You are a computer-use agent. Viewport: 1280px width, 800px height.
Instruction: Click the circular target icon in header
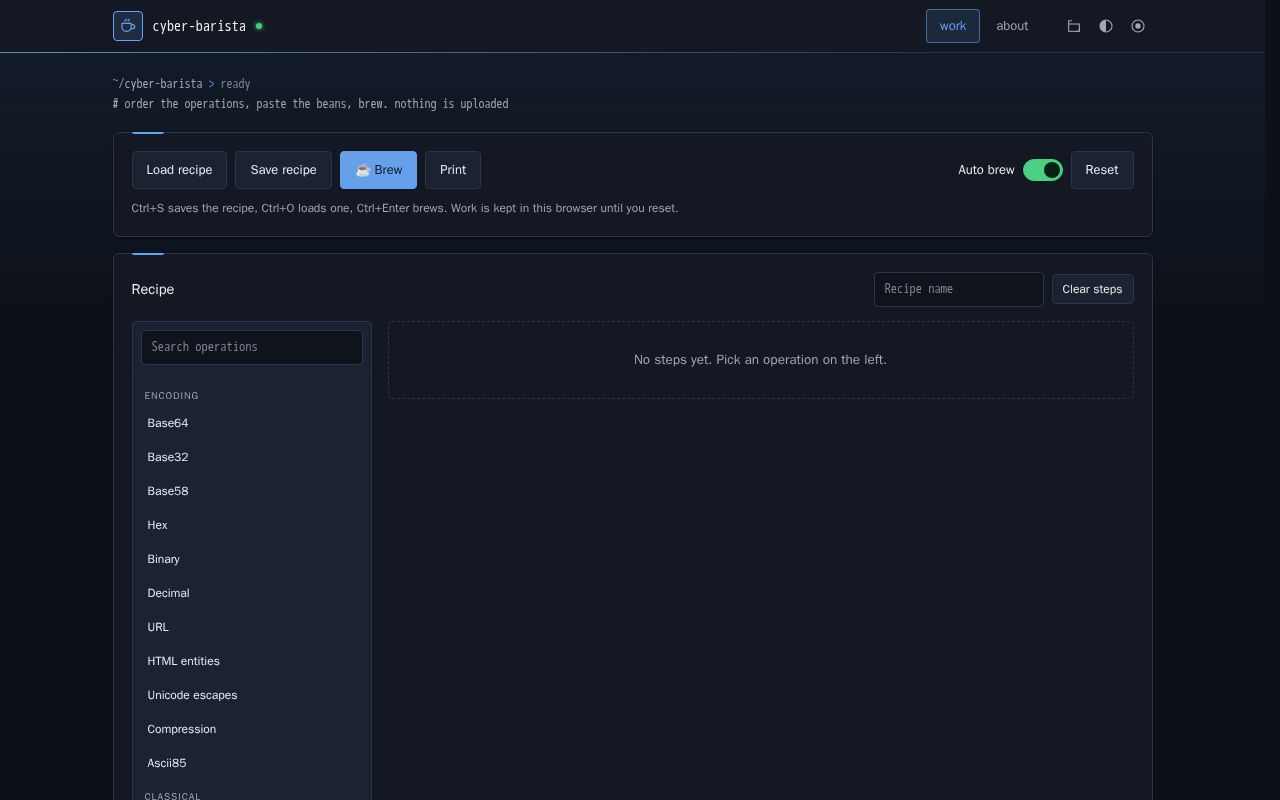(1138, 26)
